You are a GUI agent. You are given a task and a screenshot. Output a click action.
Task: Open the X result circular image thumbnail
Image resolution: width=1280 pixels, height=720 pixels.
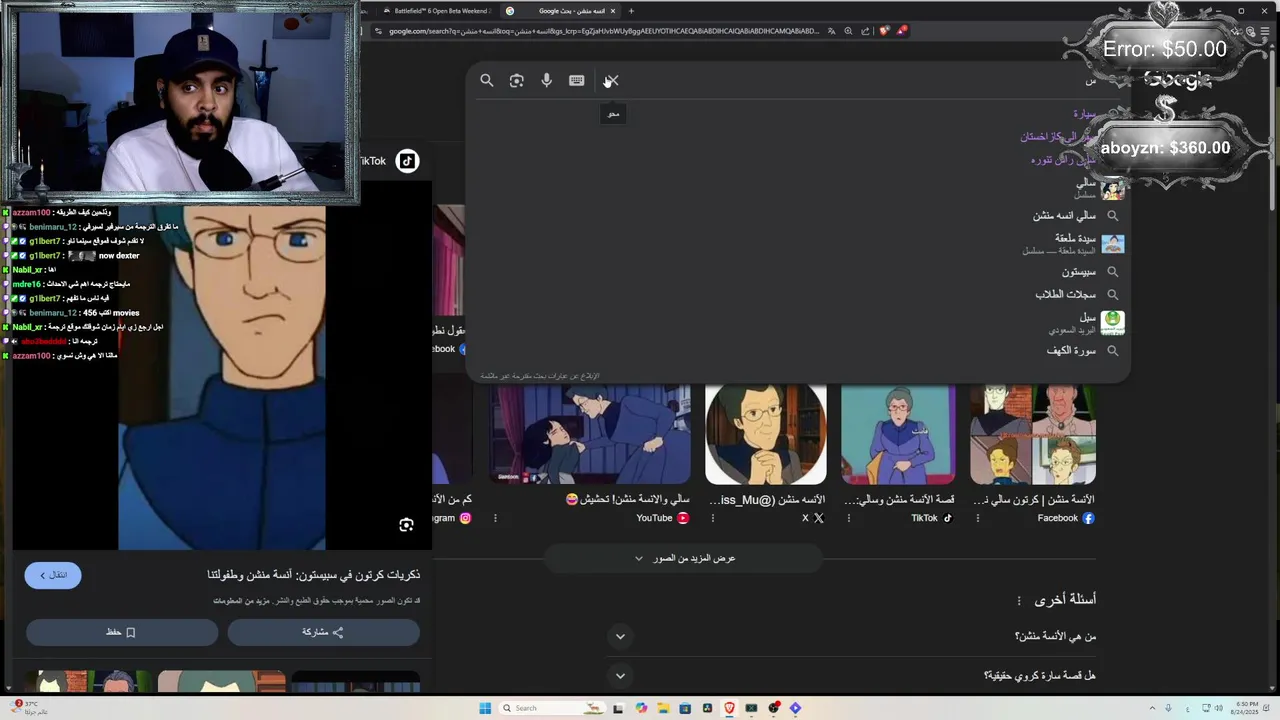(766, 435)
